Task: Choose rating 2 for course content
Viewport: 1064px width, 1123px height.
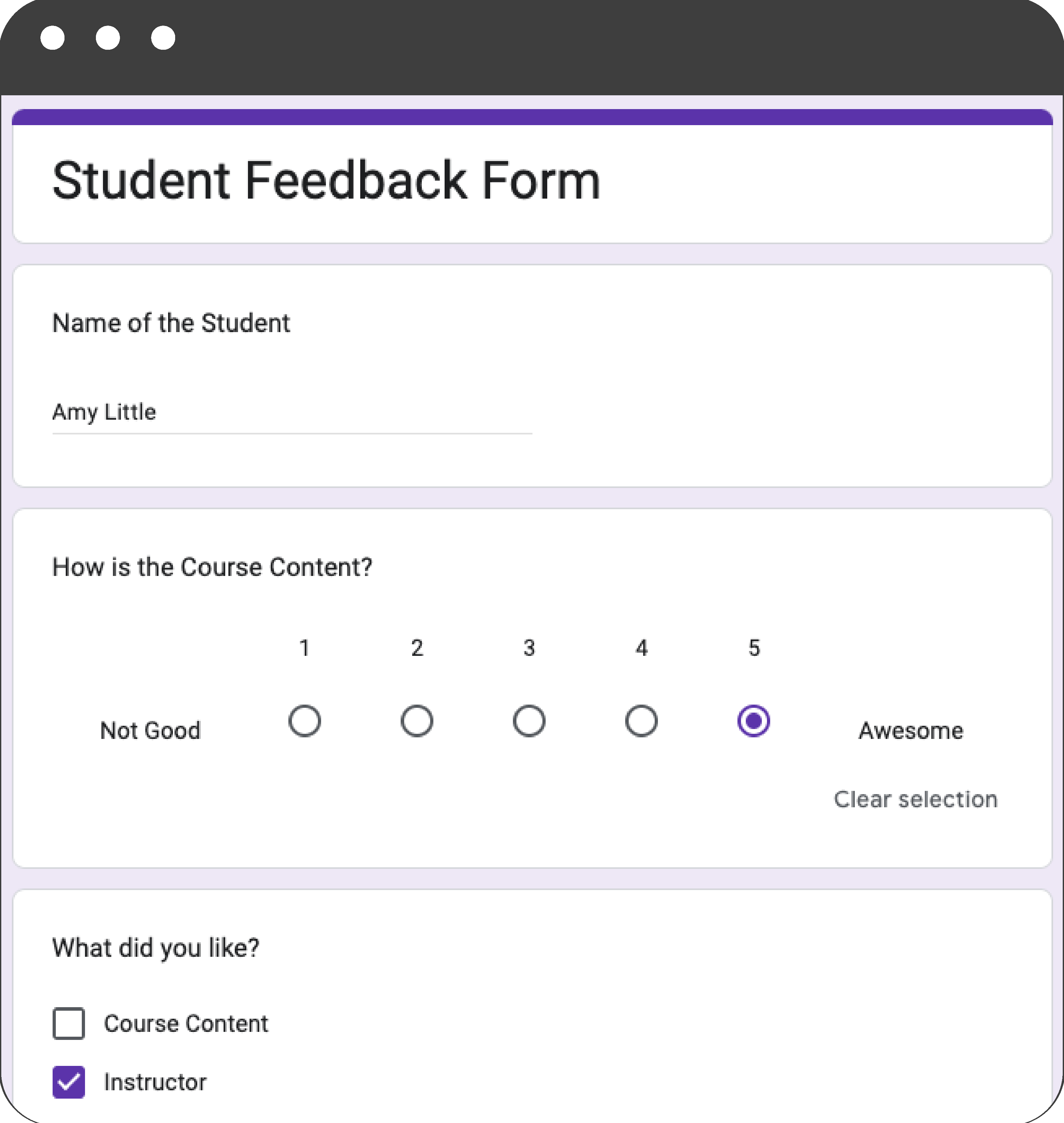Action: pos(417,721)
